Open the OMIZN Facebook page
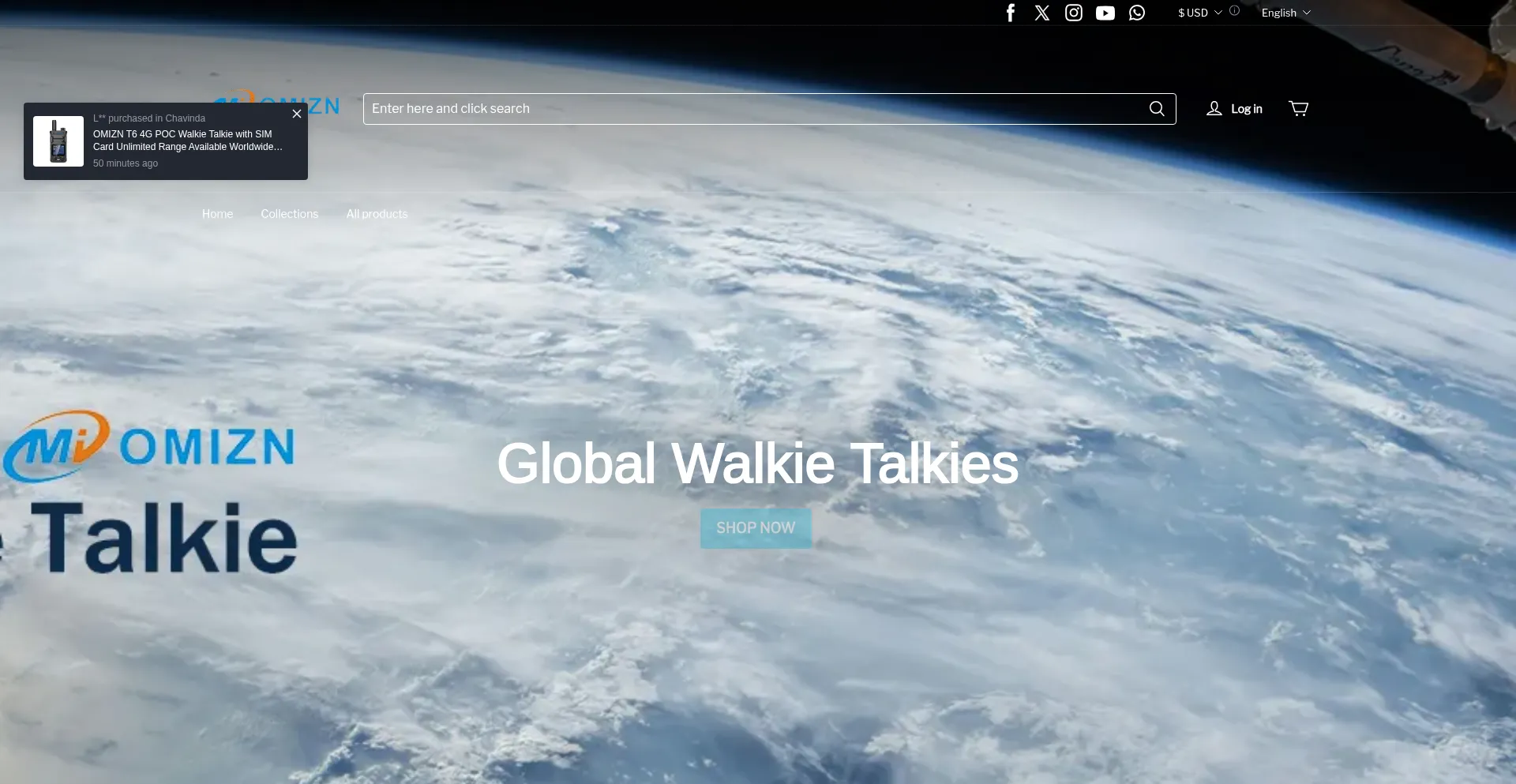 pyautogui.click(x=1011, y=13)
